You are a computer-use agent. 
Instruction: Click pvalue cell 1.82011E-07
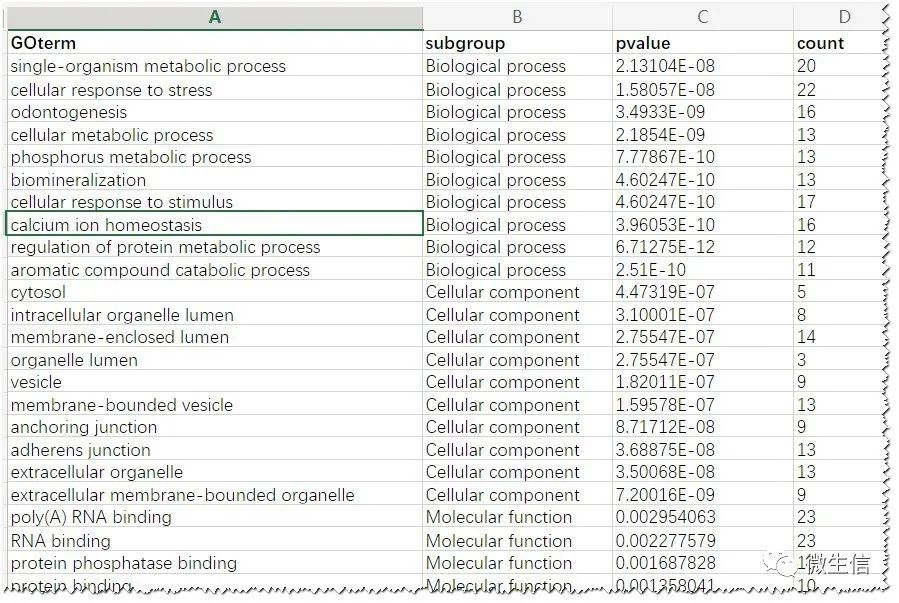pos(702,382)
